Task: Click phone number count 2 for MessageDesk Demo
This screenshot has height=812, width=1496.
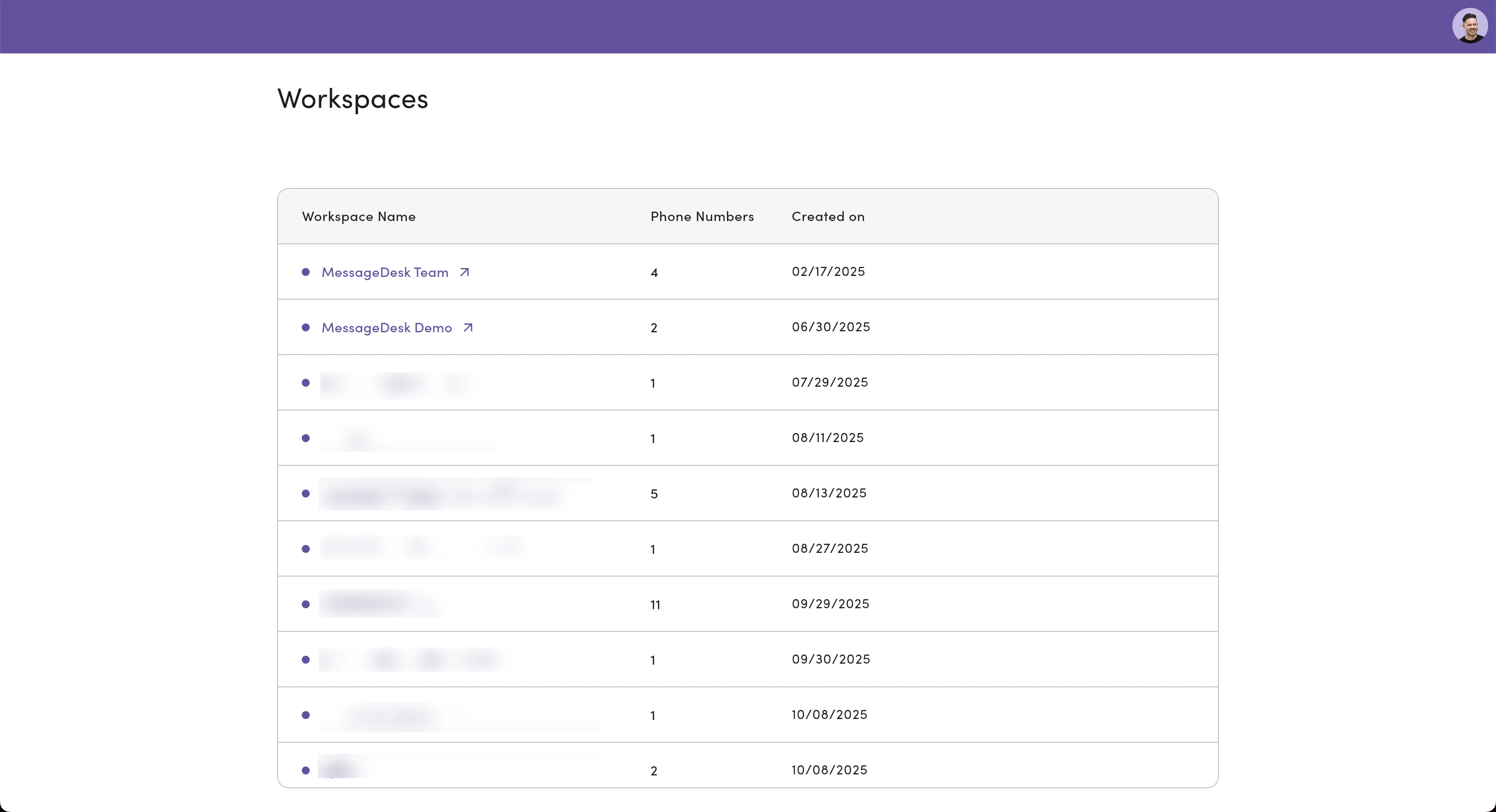Action: [x=654, y=328]
